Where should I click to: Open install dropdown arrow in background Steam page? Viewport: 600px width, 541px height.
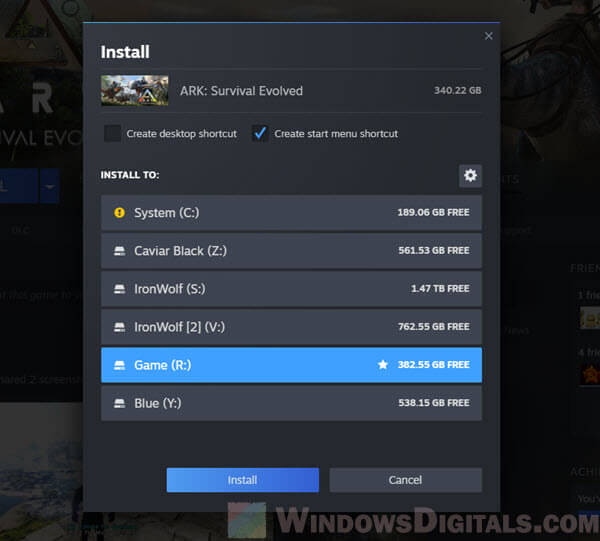(x=49, y=186)
